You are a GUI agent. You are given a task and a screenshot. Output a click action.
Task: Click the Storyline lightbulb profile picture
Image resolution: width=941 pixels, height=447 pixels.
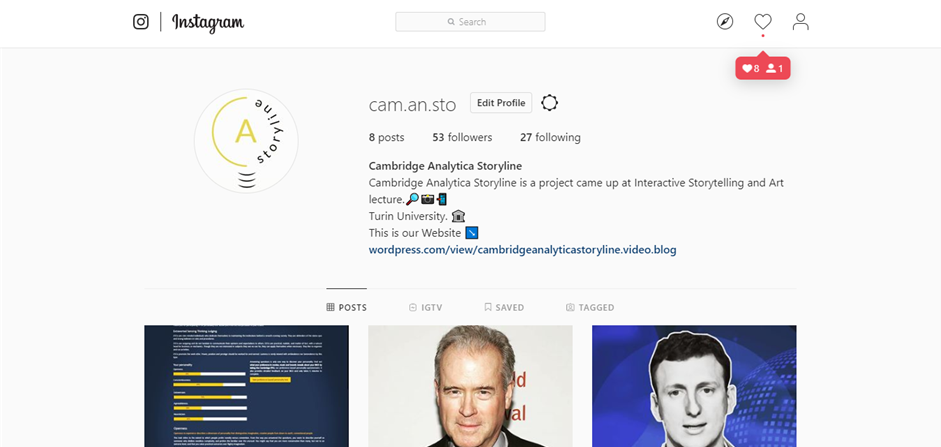(246, 141)
